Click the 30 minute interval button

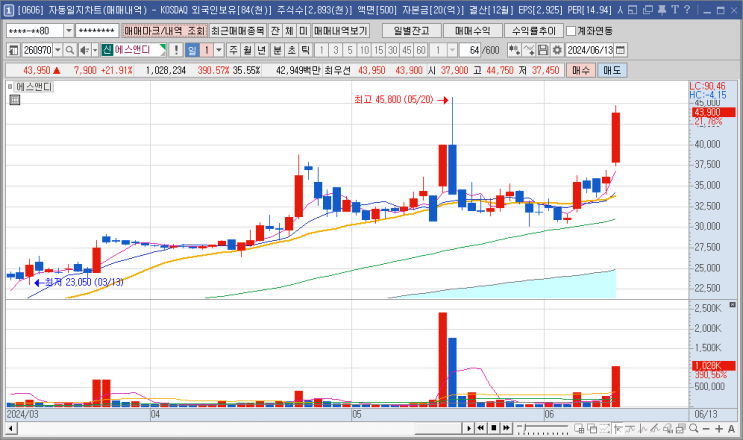point(392,50)
